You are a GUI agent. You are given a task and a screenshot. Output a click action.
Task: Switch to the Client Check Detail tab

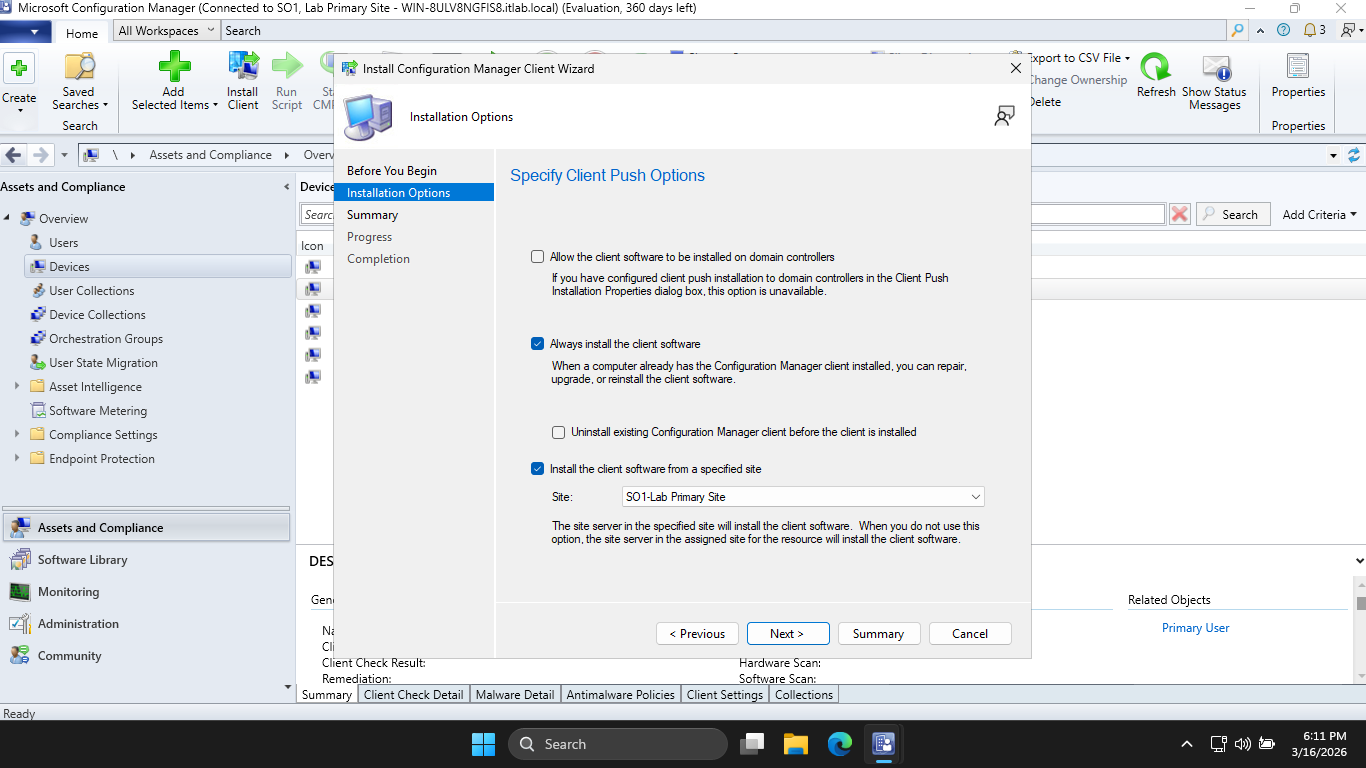413,695
